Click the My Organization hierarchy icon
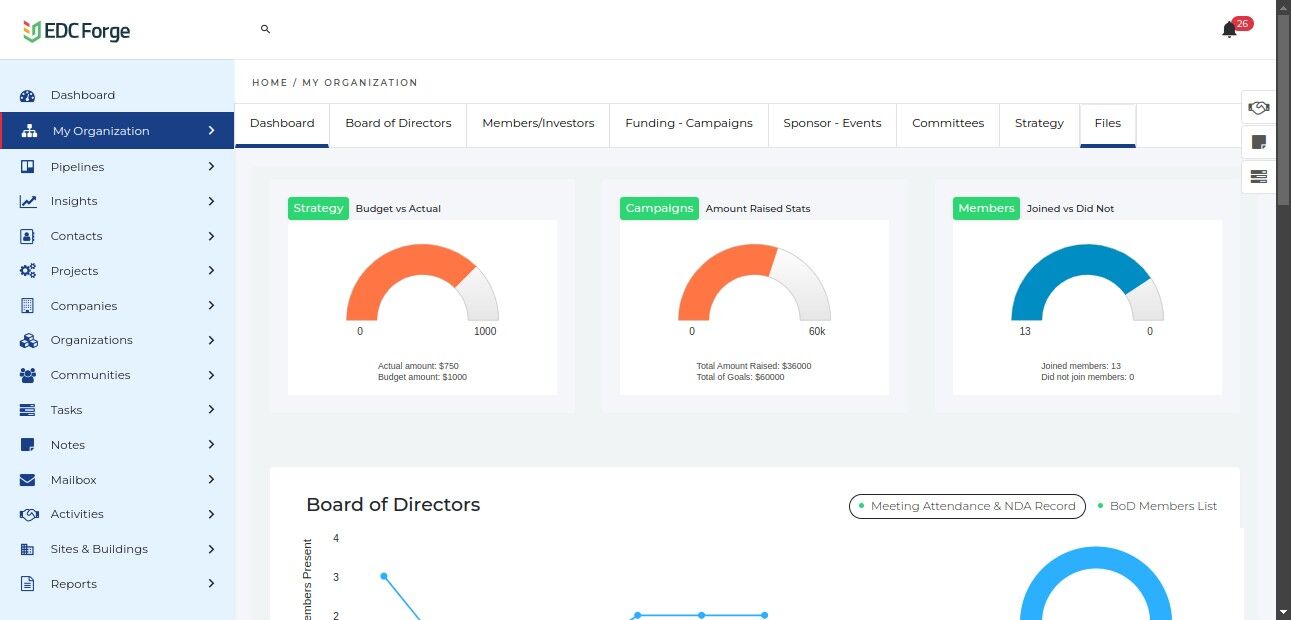 click(29, 131)
